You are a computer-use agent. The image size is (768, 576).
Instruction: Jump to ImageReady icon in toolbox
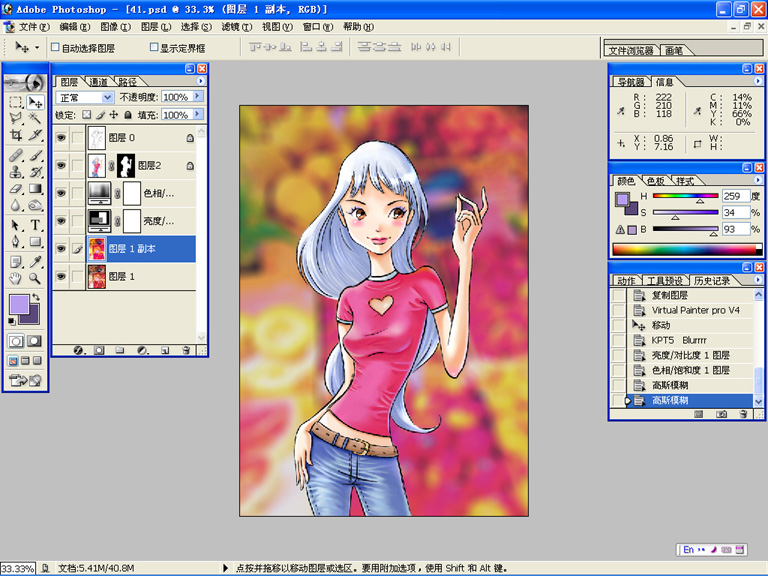[x=24, y=380]
